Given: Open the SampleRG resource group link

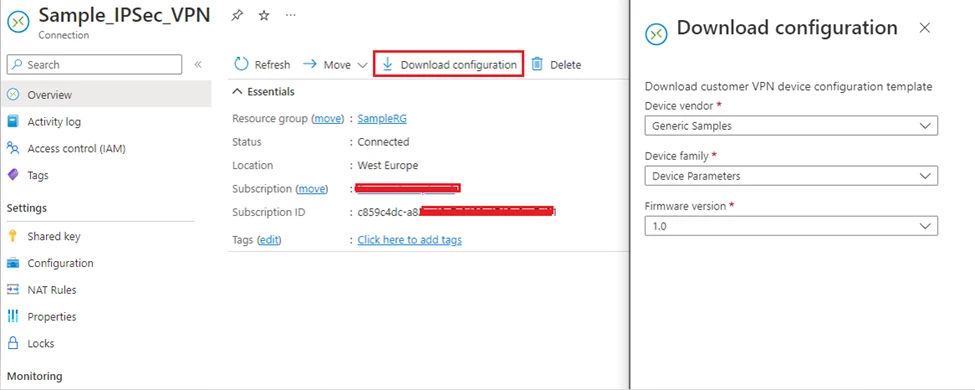Looking at the screenshot, I should pos(382,118).
